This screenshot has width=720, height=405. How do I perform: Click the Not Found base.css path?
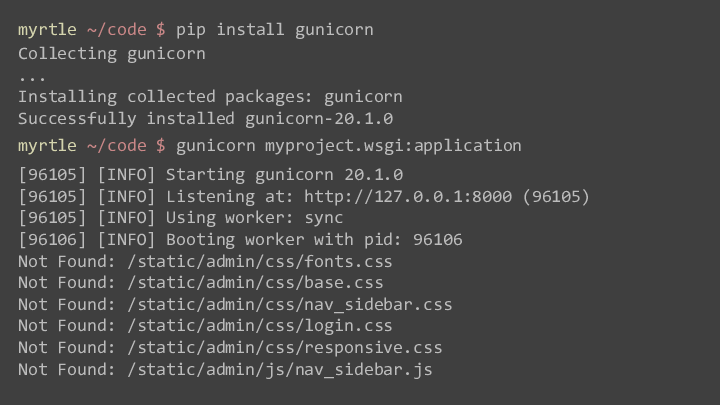pyautogui.click(x=255, y=283)
